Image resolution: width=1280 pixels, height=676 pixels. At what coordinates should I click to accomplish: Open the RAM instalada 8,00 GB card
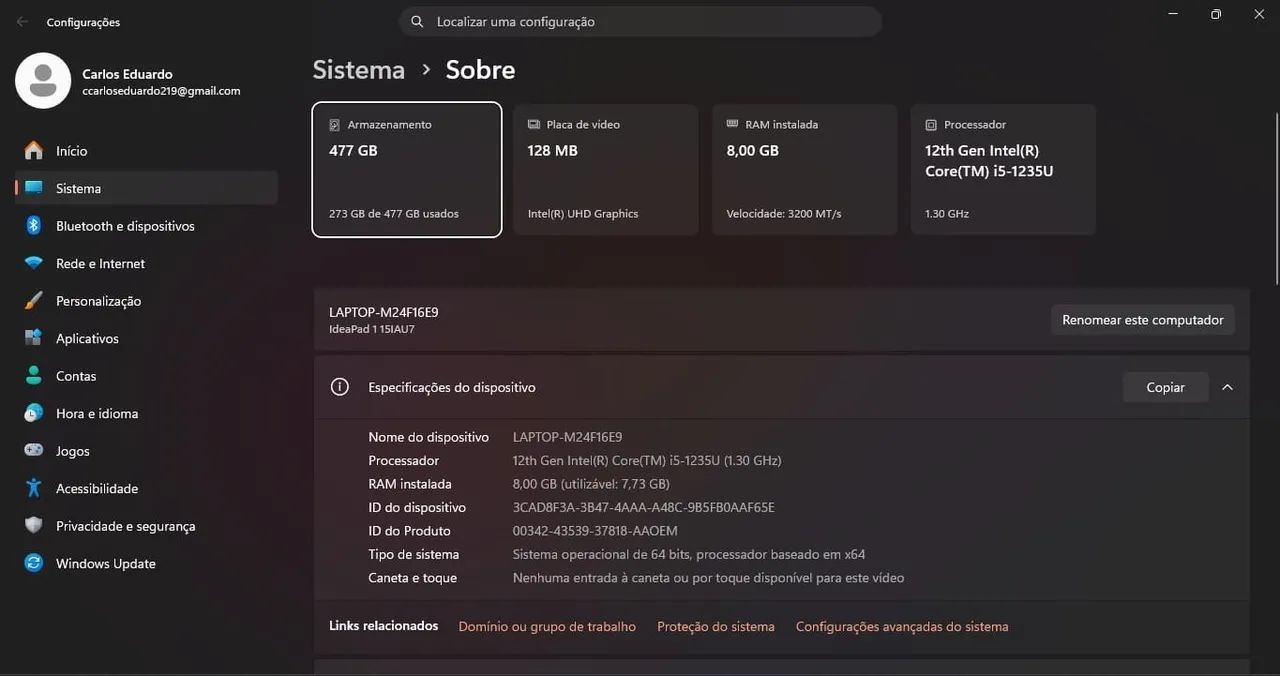805,170
